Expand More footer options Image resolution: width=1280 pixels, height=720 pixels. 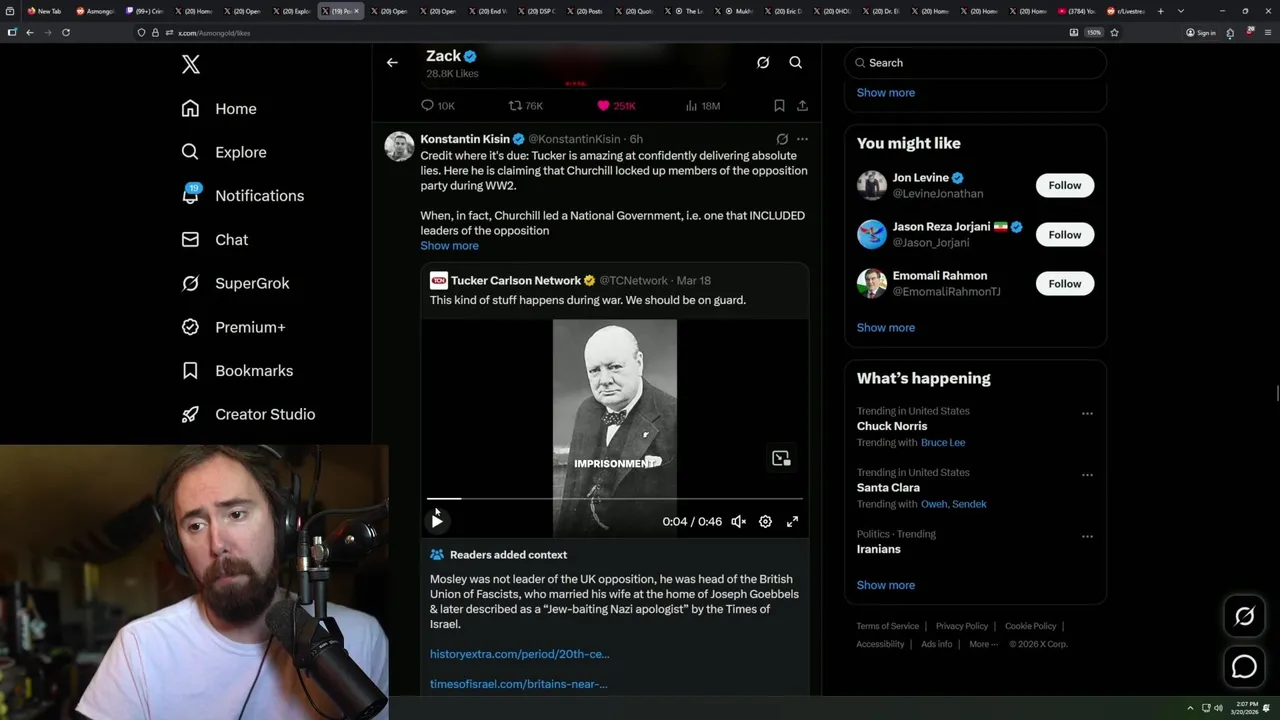[x=983, y=644]
